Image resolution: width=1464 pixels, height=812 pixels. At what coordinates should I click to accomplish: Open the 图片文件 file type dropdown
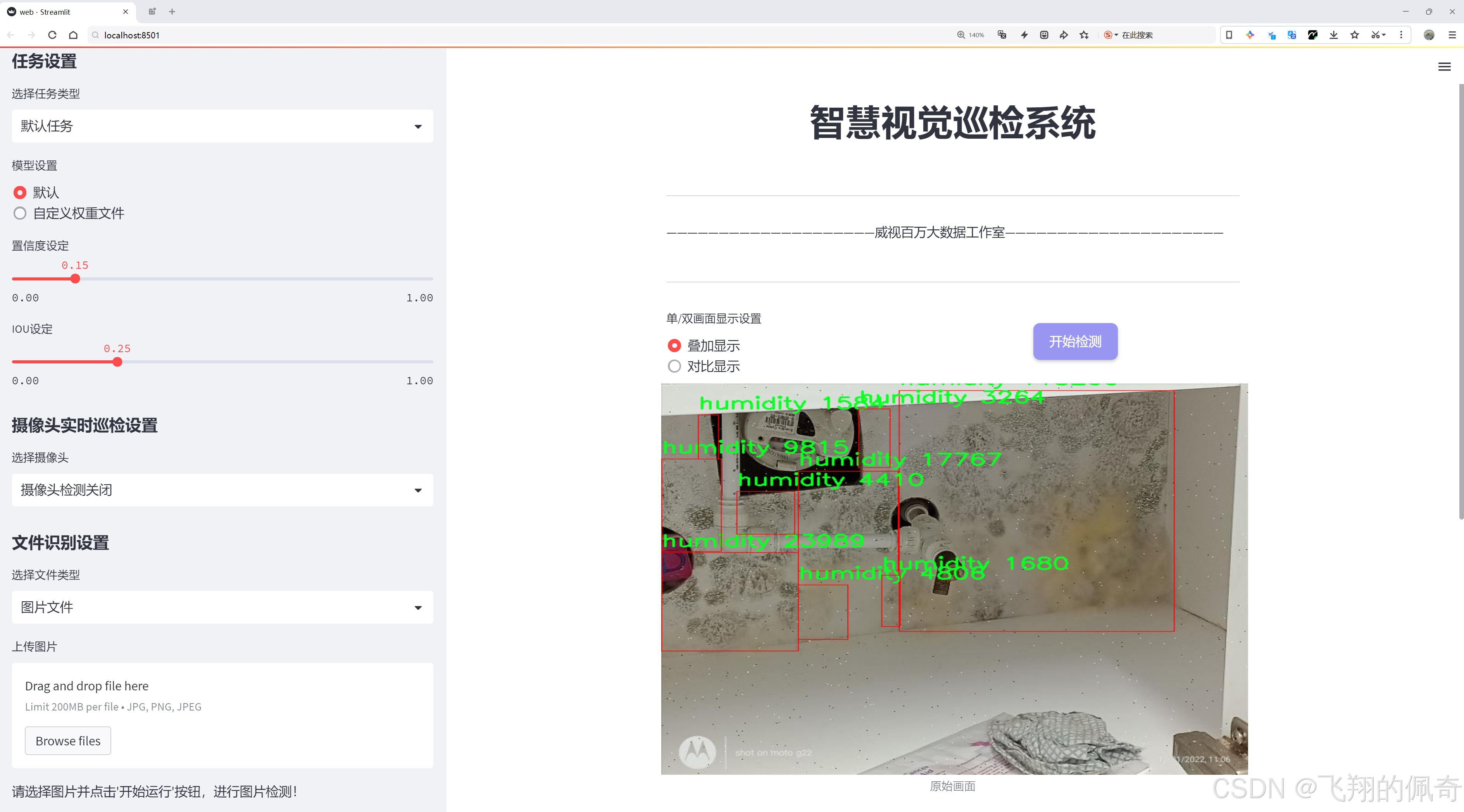click(222, 607)
